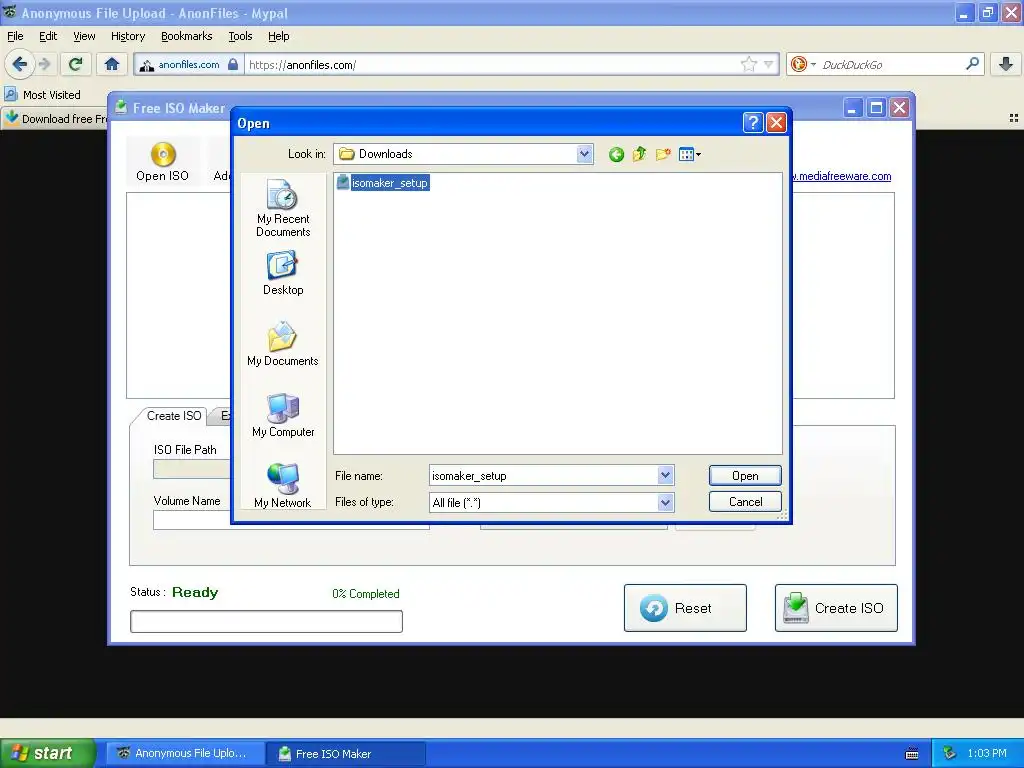Click the Windows start button

click(x=48, y=753)
